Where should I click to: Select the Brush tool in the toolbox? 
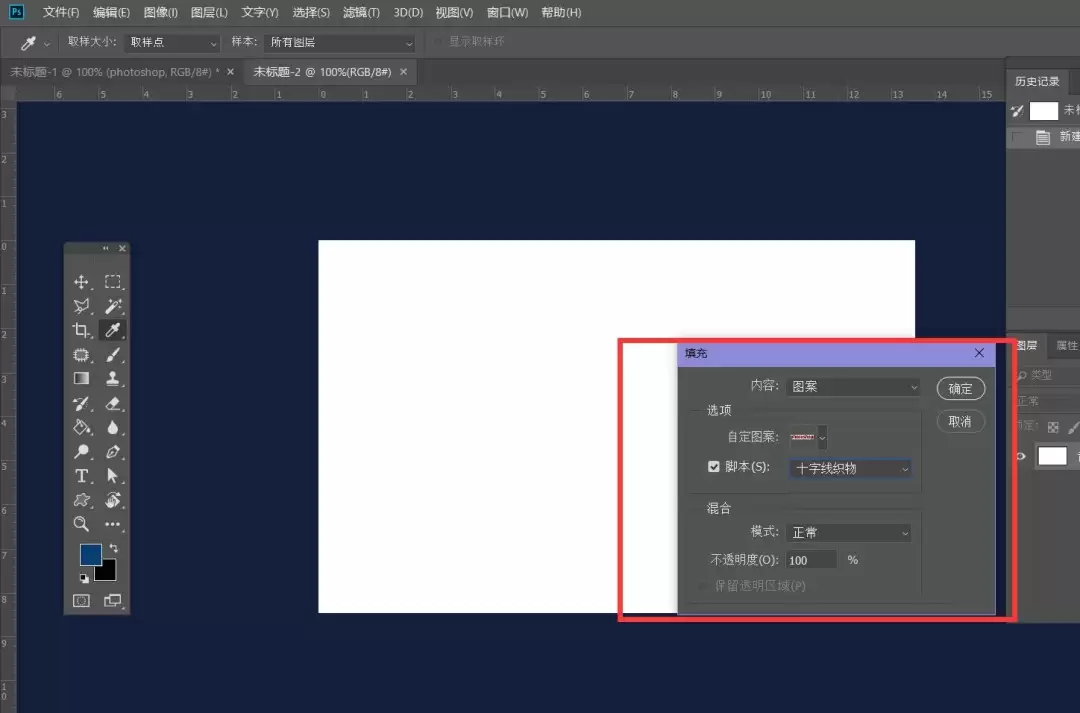click(x=112, y=355)
